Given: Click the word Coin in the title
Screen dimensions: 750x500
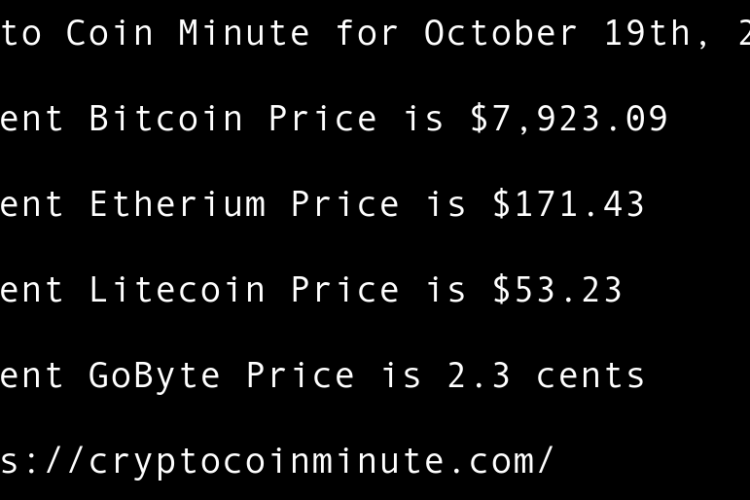Looking at the screenshot, I should tap(110, 34).
